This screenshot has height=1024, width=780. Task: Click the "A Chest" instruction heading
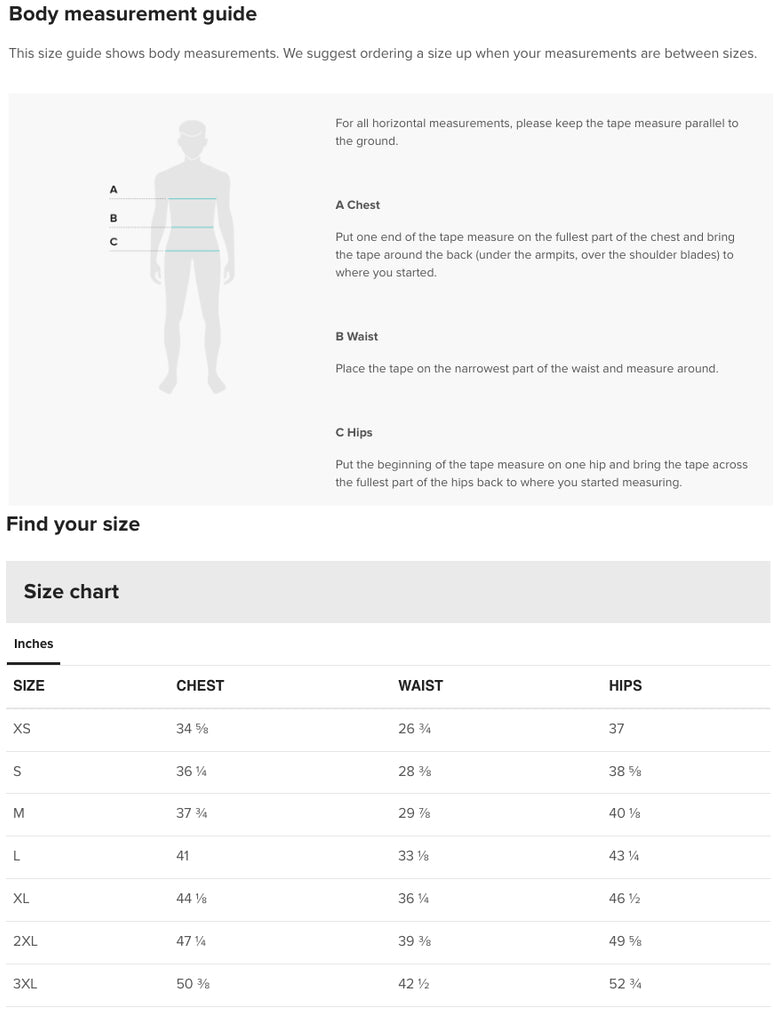click(x=358, y=205)
